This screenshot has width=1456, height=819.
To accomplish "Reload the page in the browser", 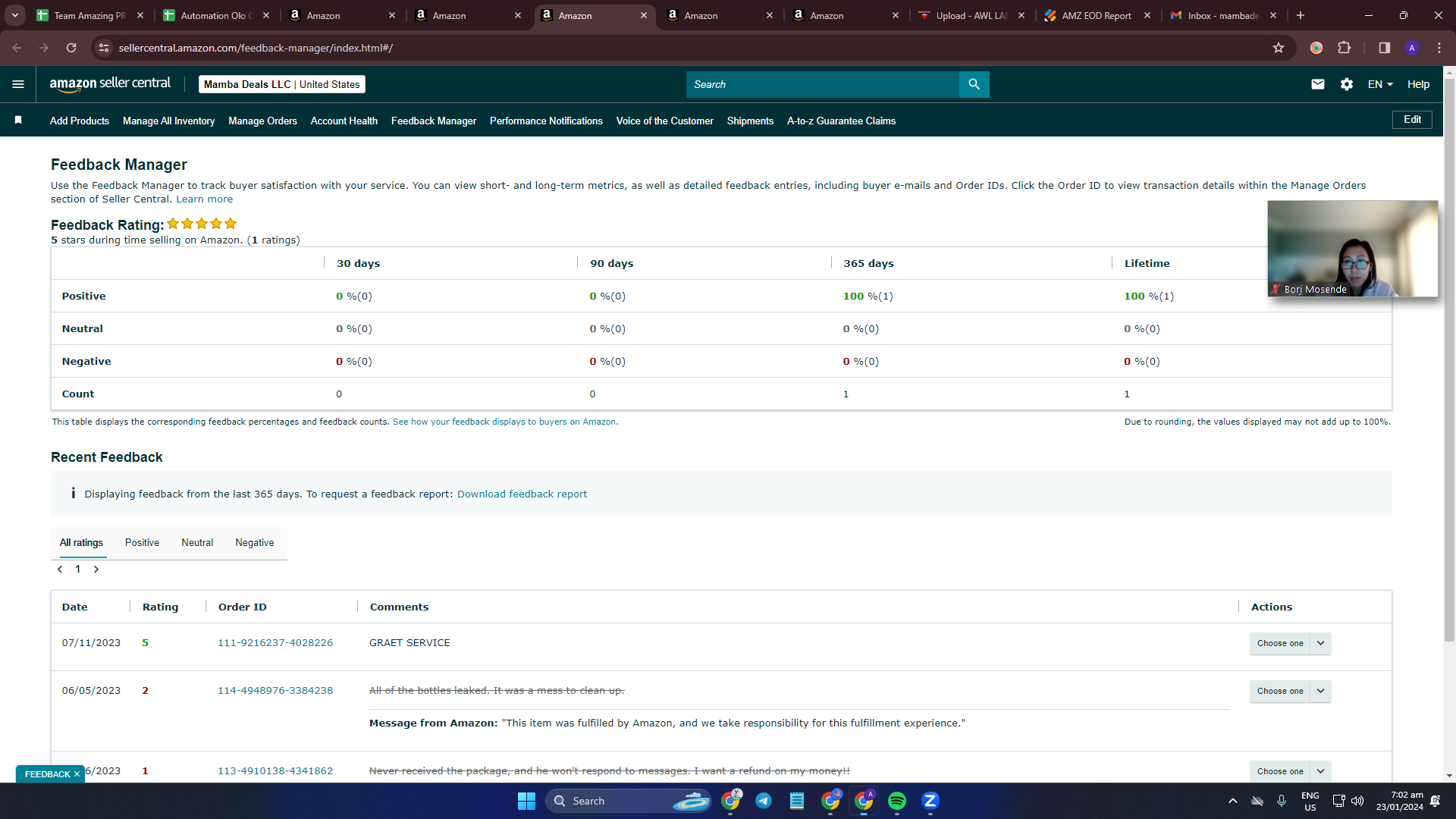I will pyautogui.click(x=71, y=48).
